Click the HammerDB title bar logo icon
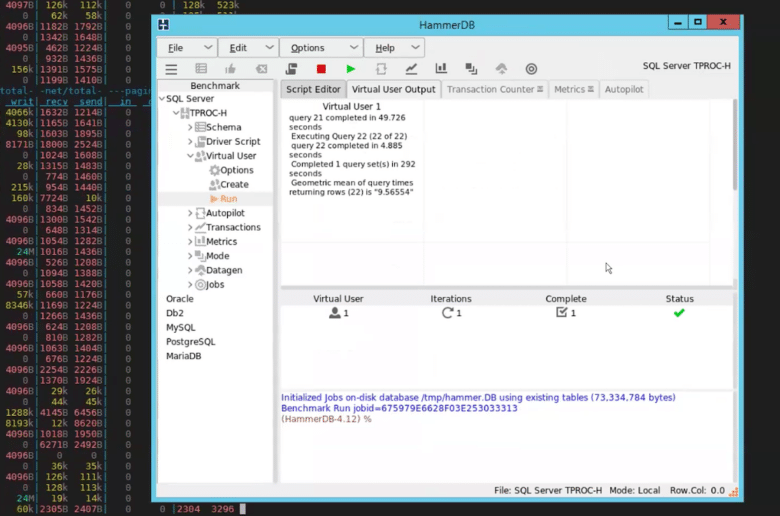This screenshot has width=780, height=516. (164, 24)
